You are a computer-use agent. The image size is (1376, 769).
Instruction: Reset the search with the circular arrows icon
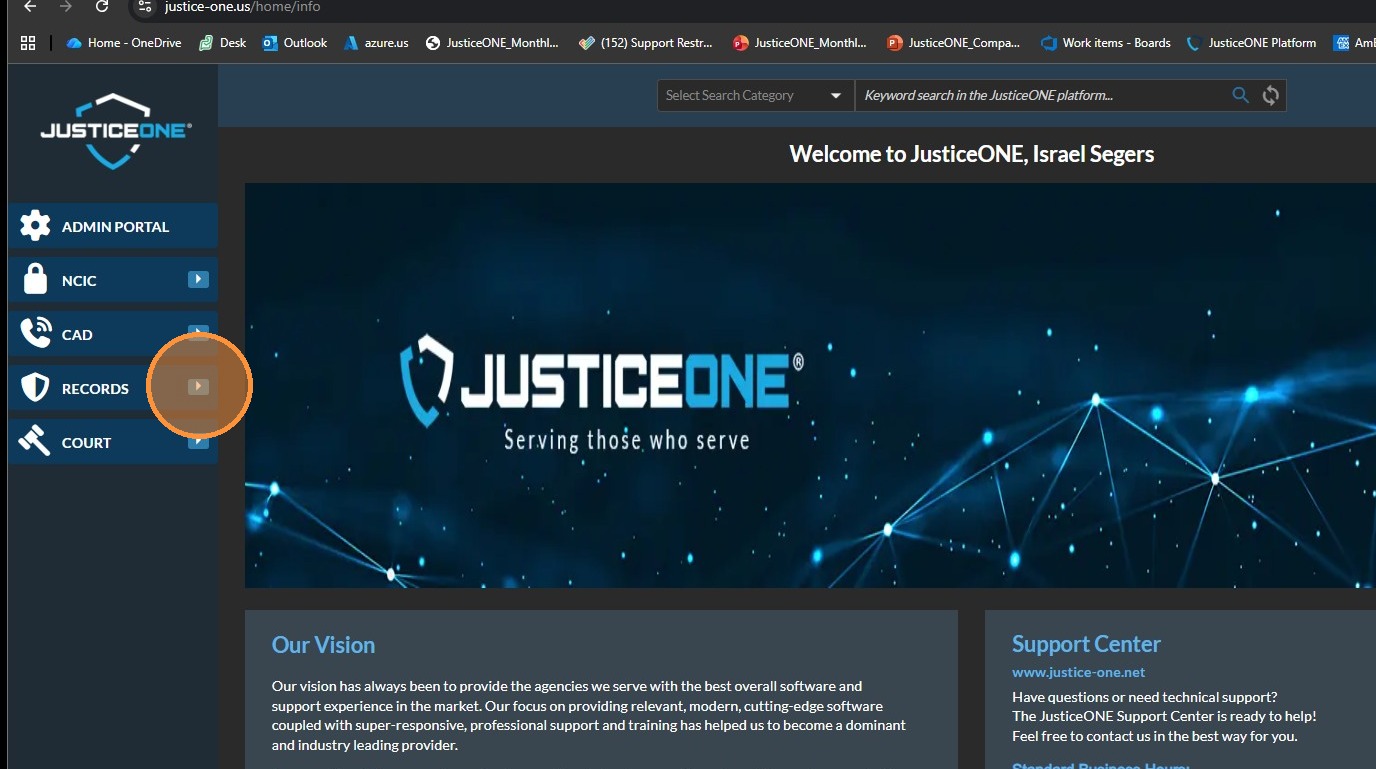coord(1270,95)
